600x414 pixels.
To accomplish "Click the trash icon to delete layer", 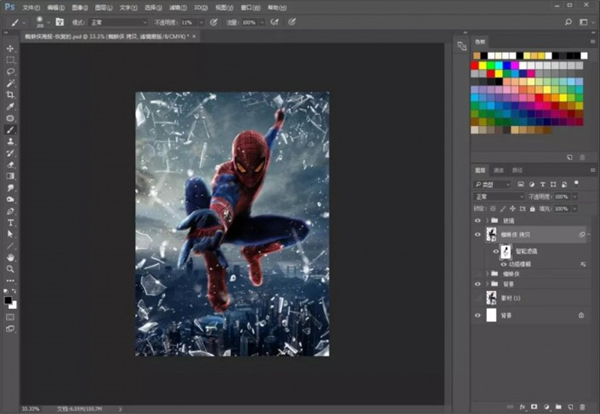I will click(x=583, y=407).
